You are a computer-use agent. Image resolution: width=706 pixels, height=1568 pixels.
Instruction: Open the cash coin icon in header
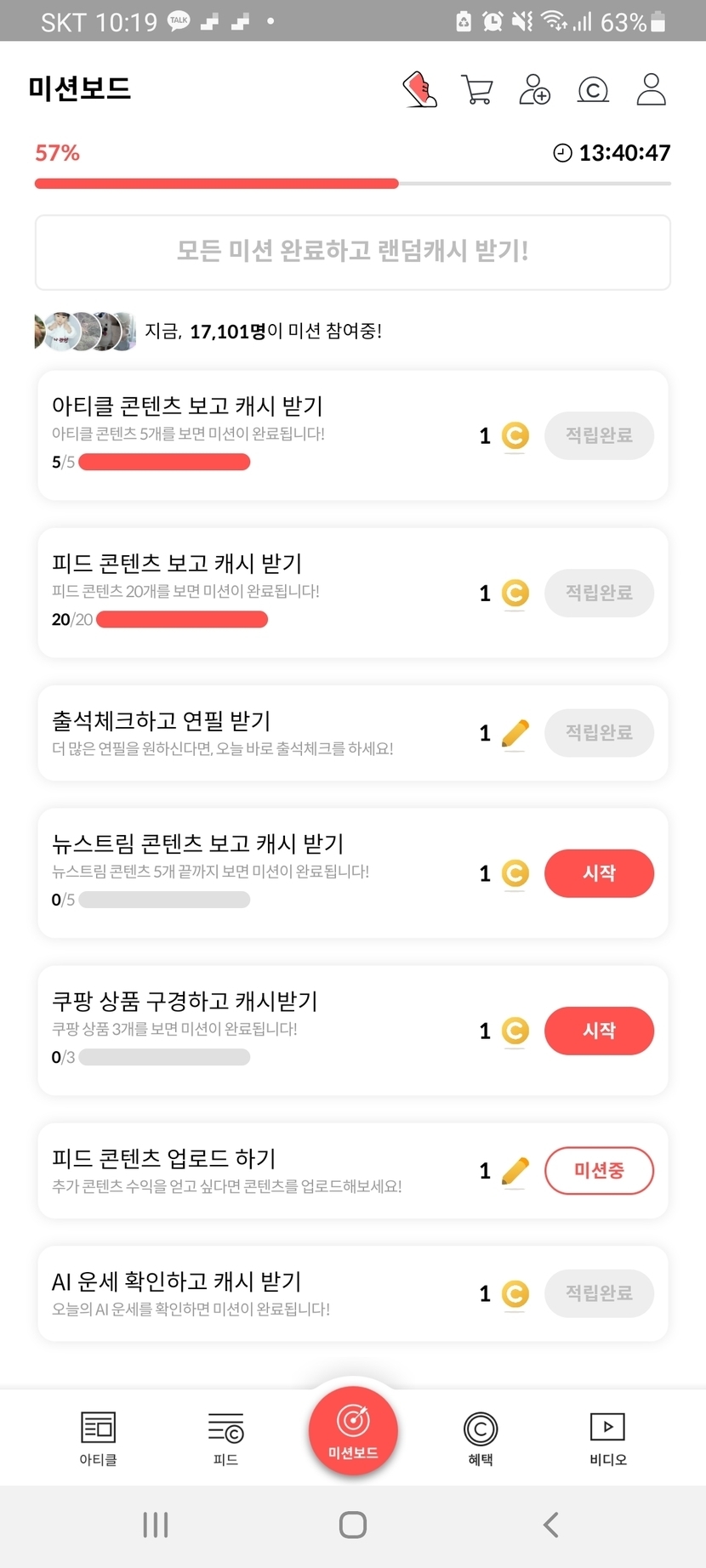coord(593,89)
